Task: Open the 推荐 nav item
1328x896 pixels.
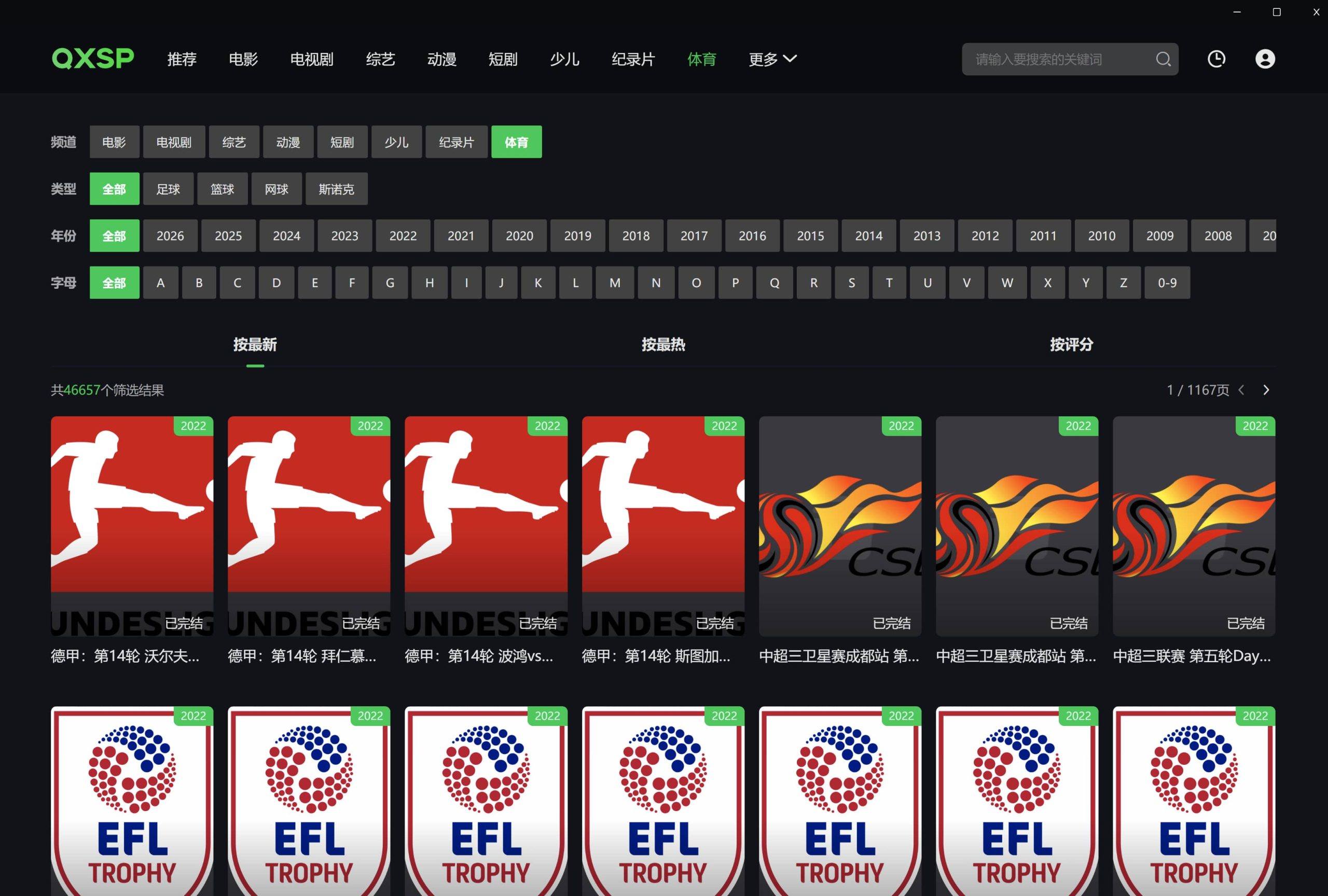Action: coord(182,59)
